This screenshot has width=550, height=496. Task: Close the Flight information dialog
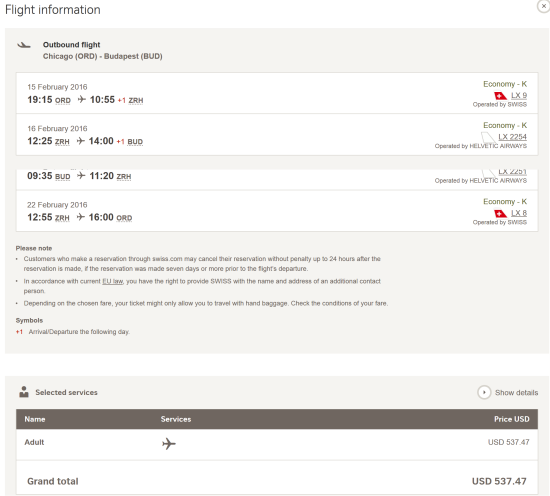543,6
